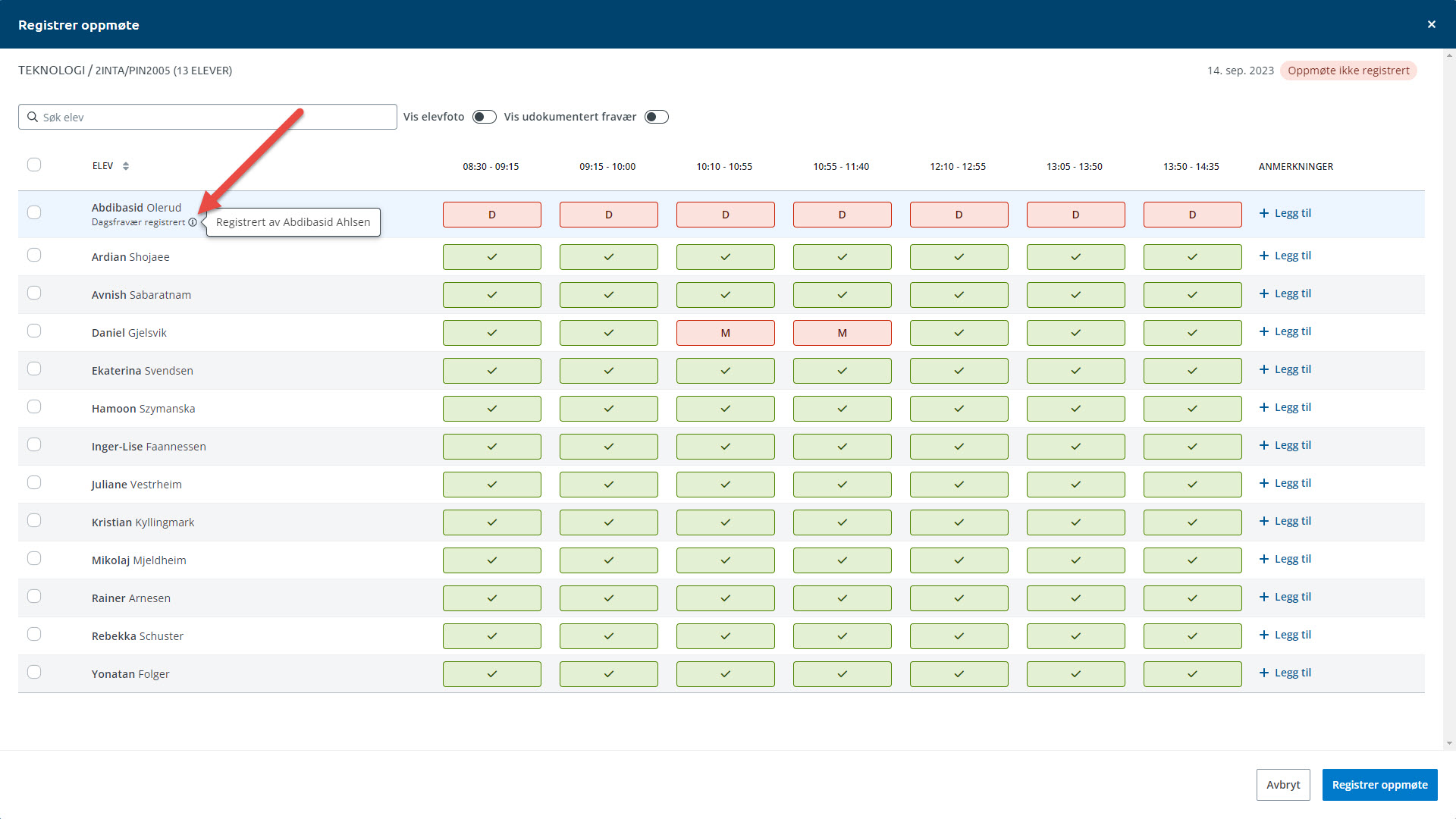Toggle attendance 10:55 cell for Inger-Lise Faannessen
This screenshot has height=819, width=1456.
click(x=843, y=447)
